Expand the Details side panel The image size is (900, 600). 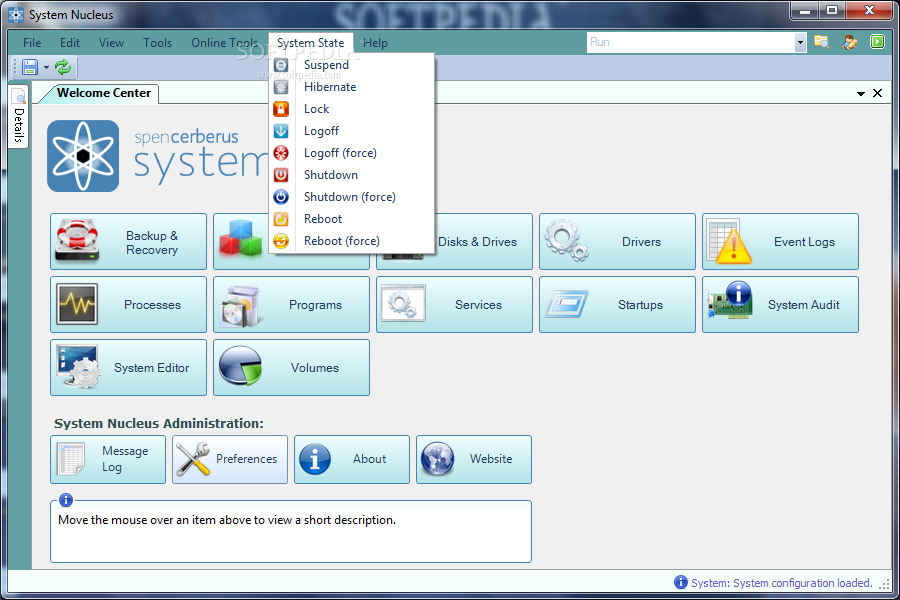click(18, 117)
